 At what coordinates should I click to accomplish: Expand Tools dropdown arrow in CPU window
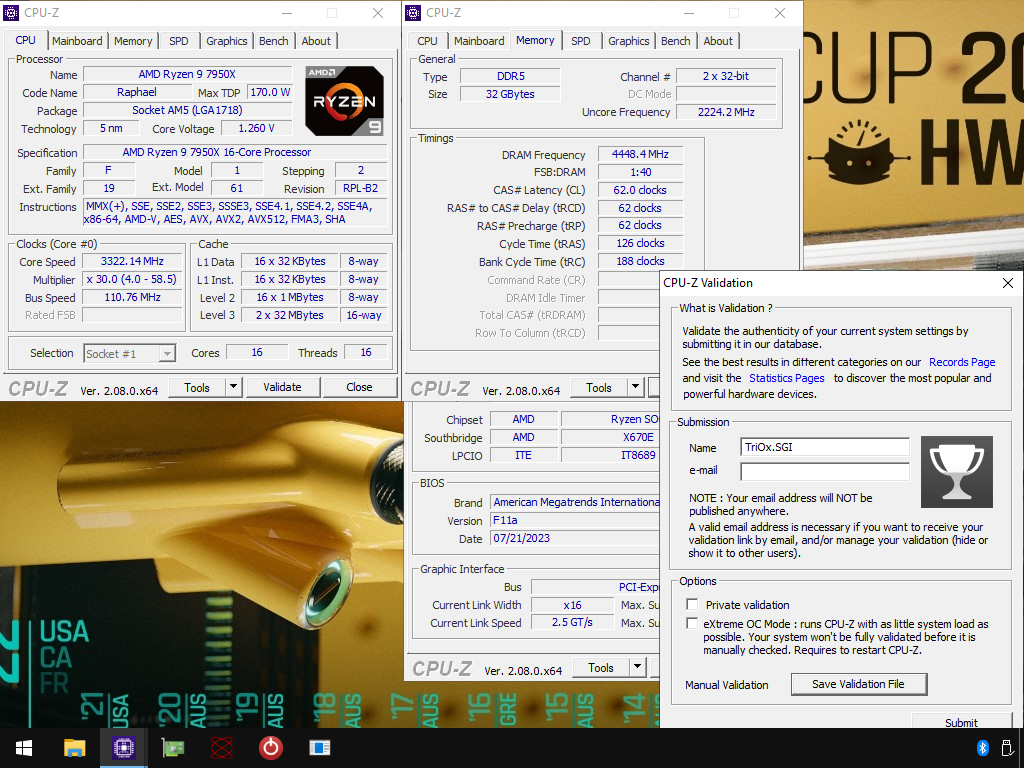(234, 387)
